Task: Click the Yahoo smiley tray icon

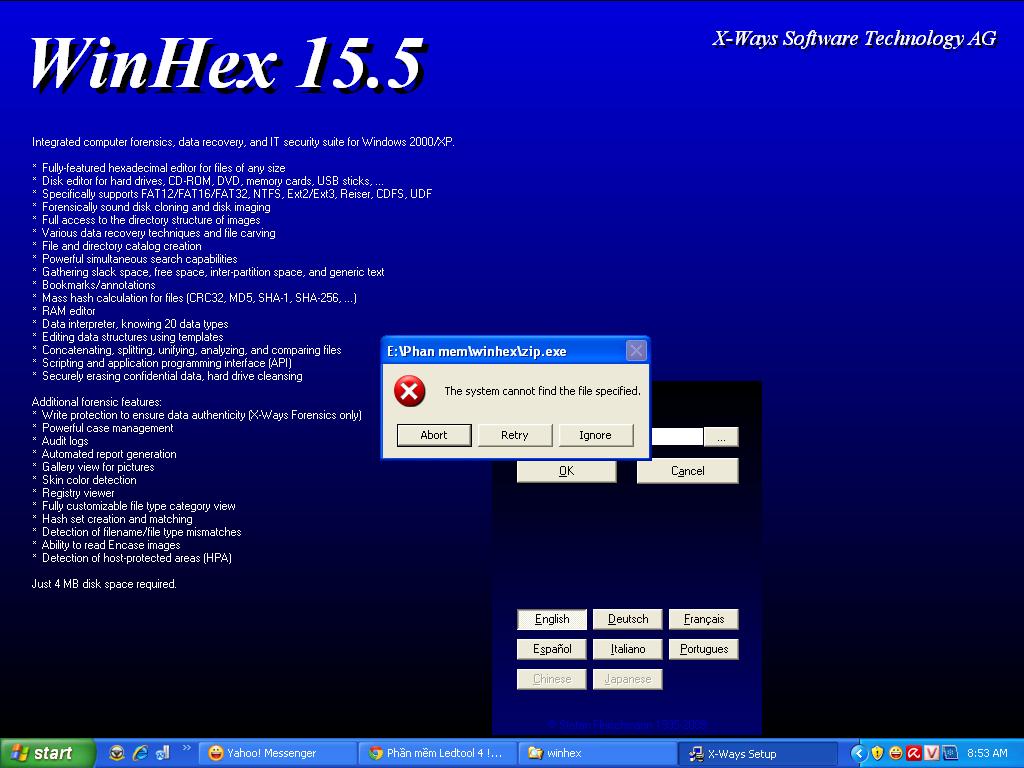Action: [895, 754]
